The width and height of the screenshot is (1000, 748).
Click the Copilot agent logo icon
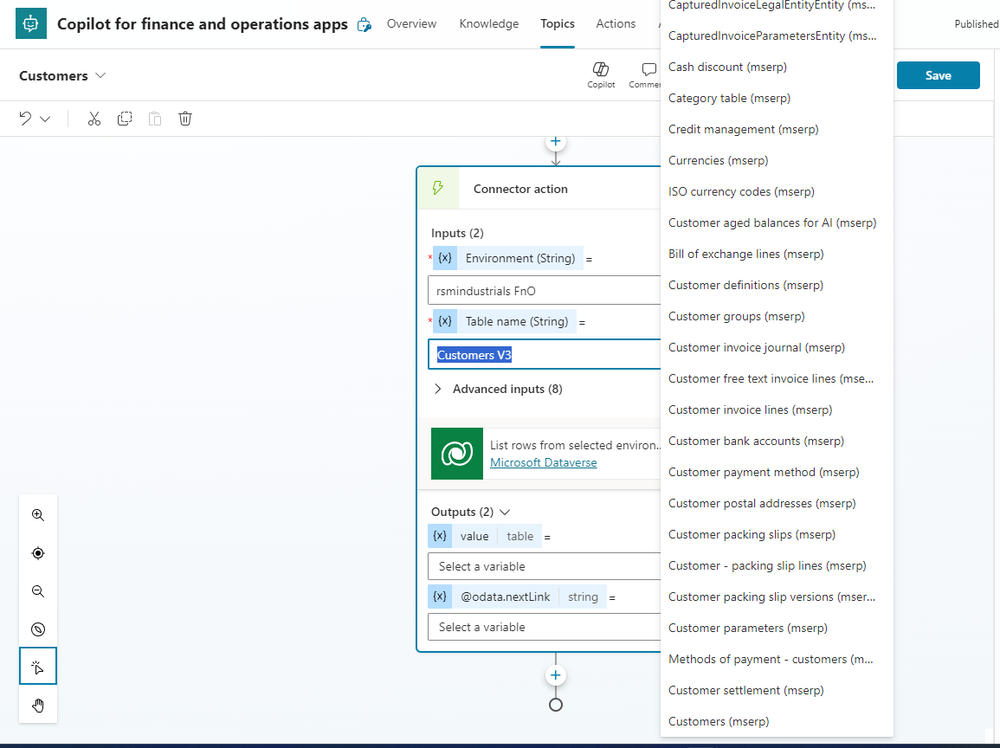[x=31, y=24]
